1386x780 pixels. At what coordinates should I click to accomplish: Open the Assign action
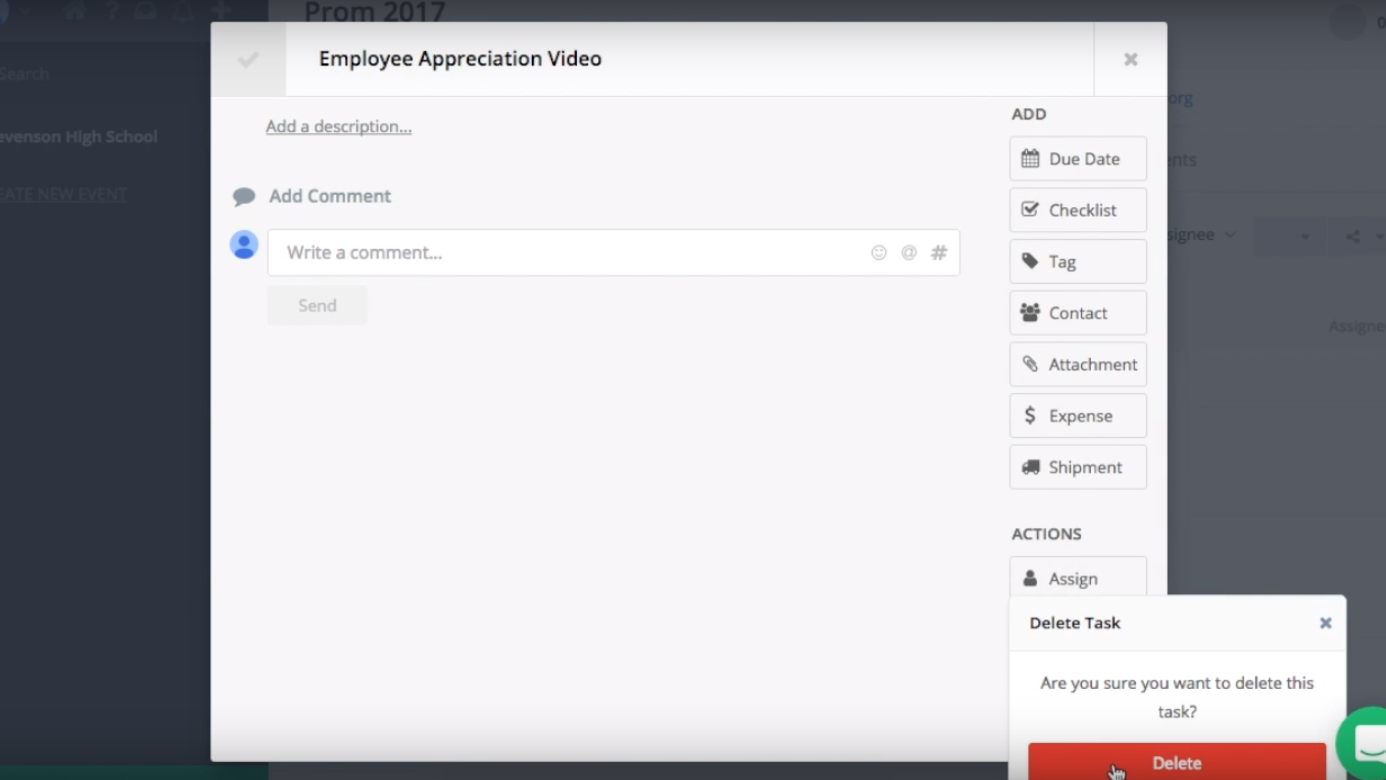coord(1077,578)
